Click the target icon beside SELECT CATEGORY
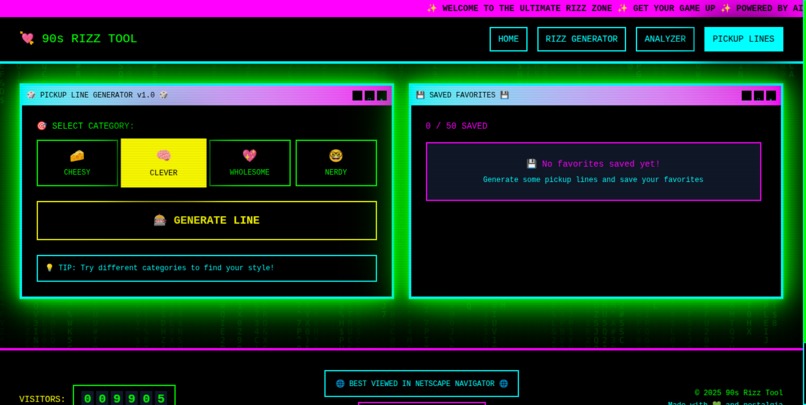 [x=42, y=126]
